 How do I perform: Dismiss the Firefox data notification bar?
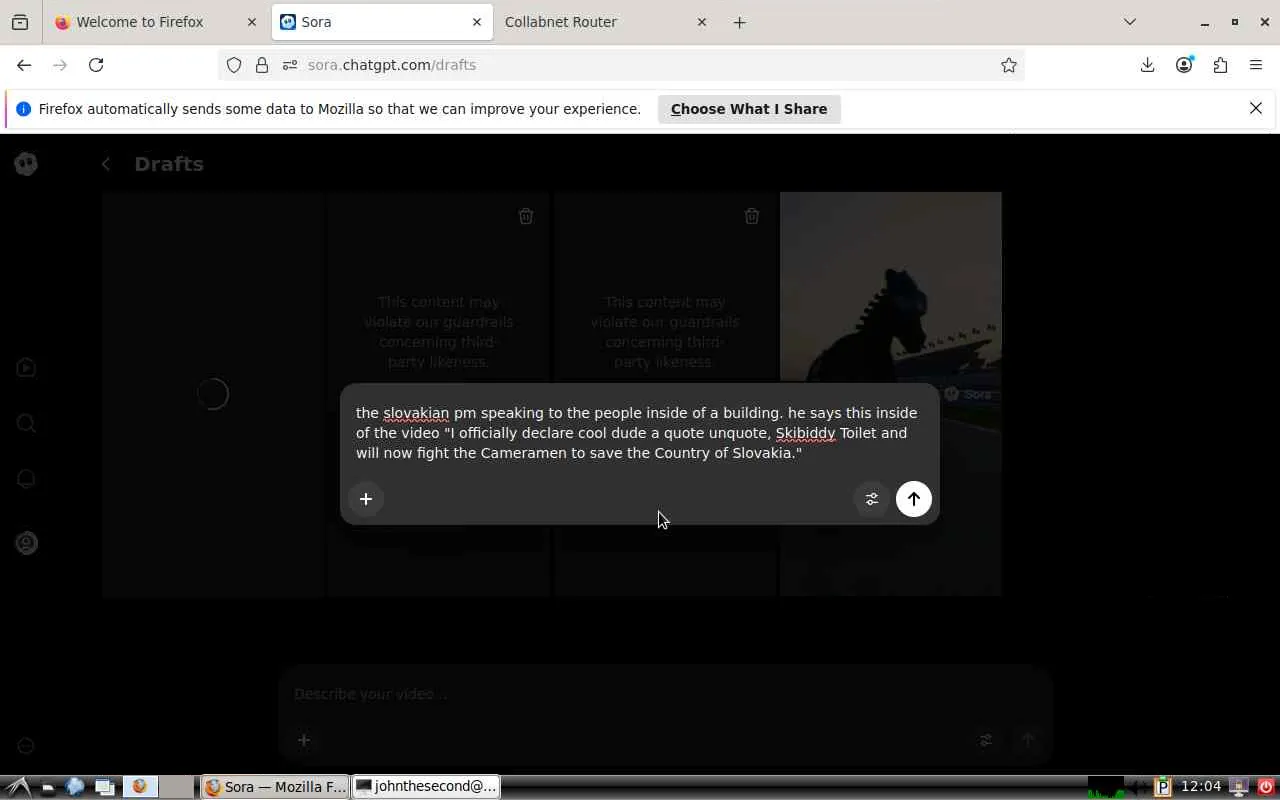point(1256,108)
